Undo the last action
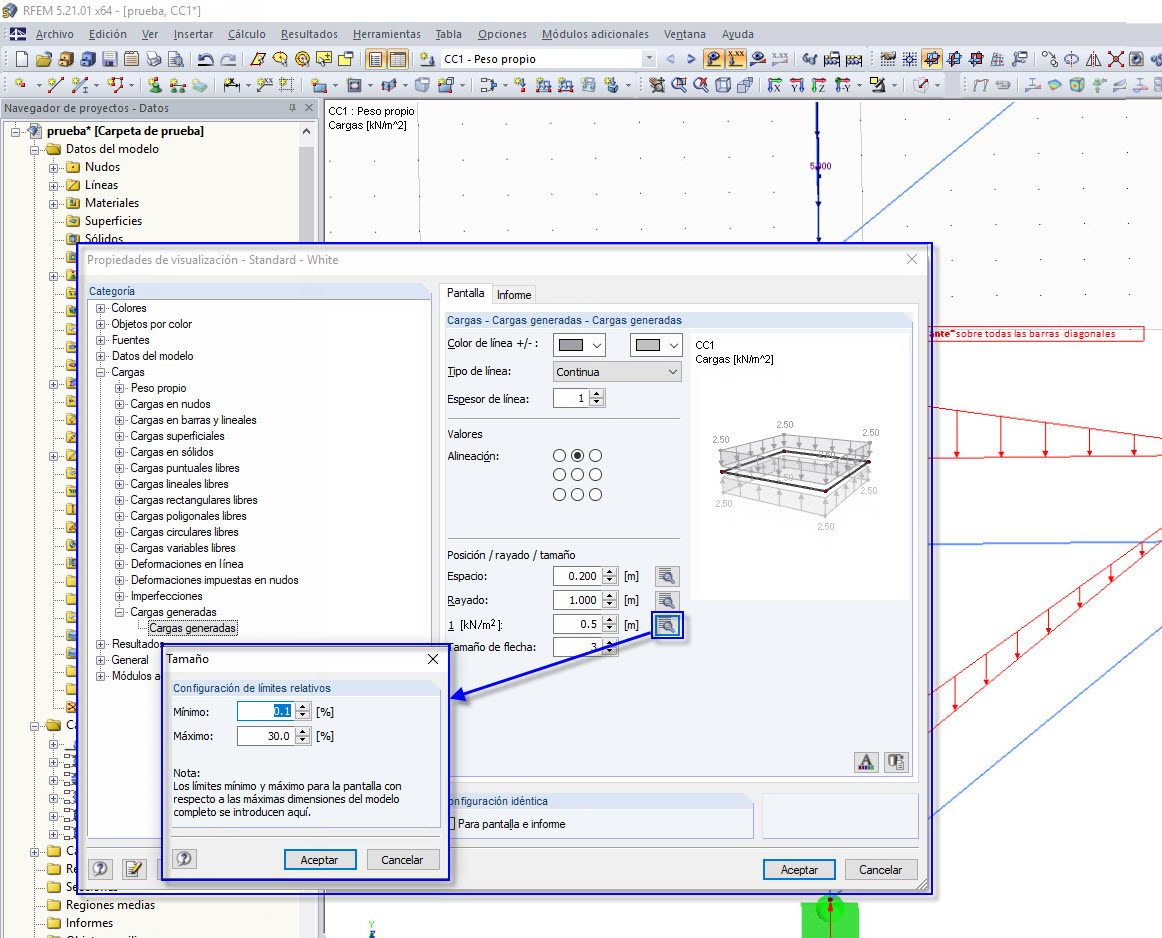The image size is (1162, 938). pyautogui.click(x=206, y=59)
